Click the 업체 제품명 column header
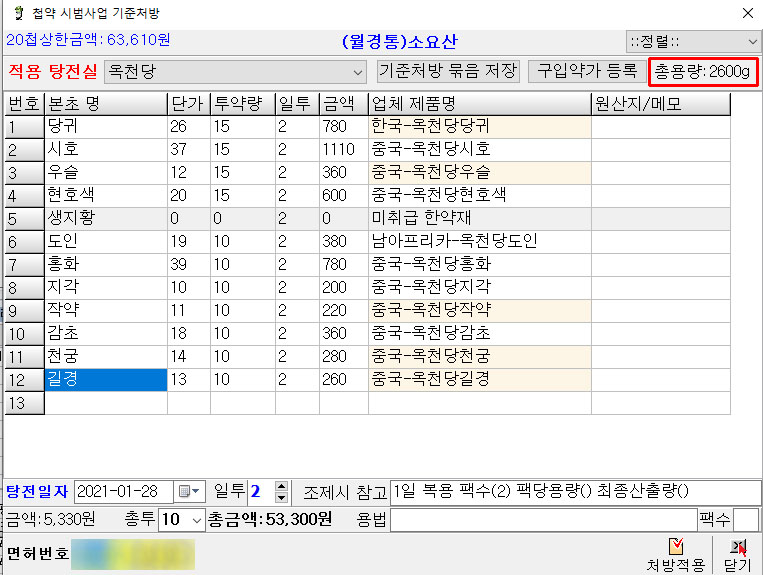The width and height of the screenshot is (763, 575). tap(479, 104)
